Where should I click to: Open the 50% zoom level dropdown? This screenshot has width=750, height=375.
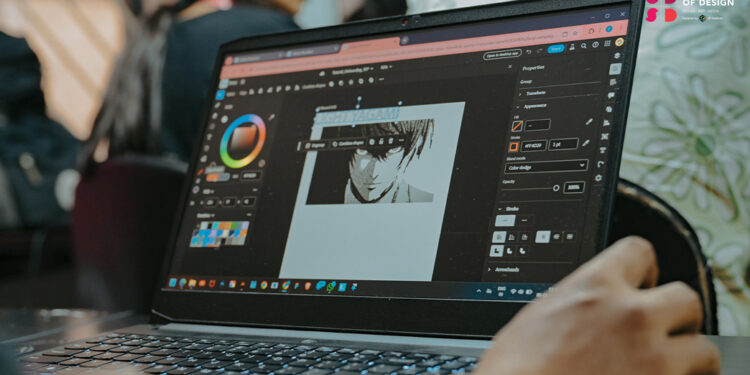click(386, 67)
